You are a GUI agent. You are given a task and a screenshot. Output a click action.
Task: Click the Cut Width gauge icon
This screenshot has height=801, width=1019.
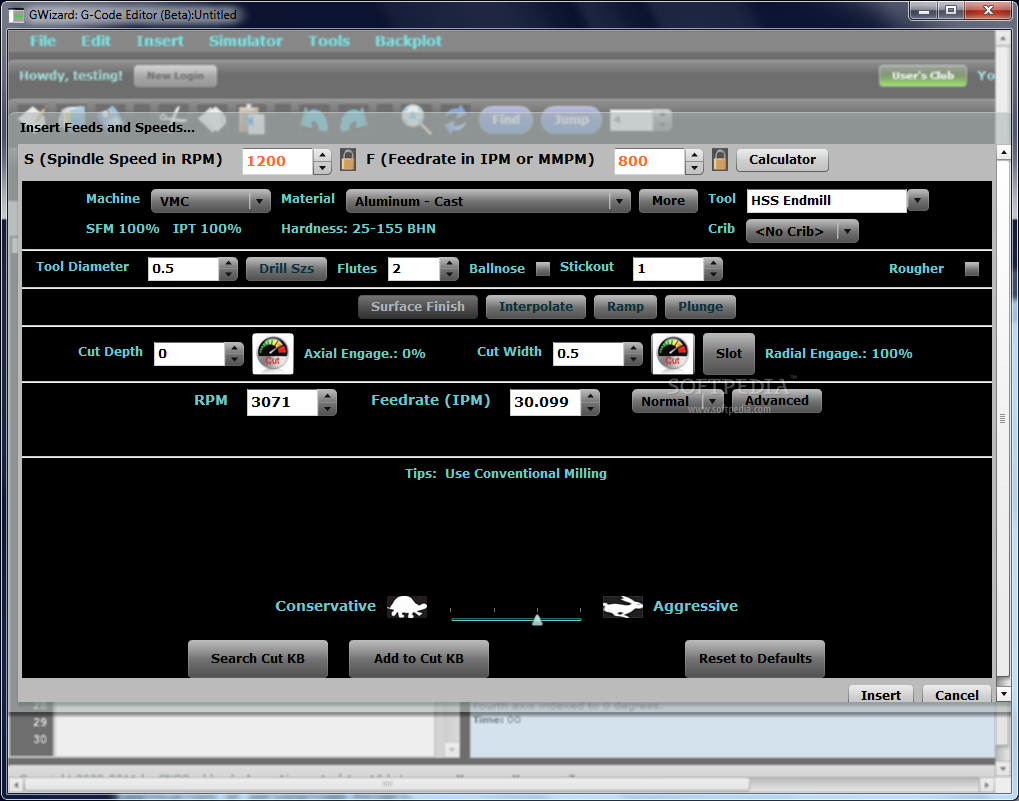click(673, 353)
